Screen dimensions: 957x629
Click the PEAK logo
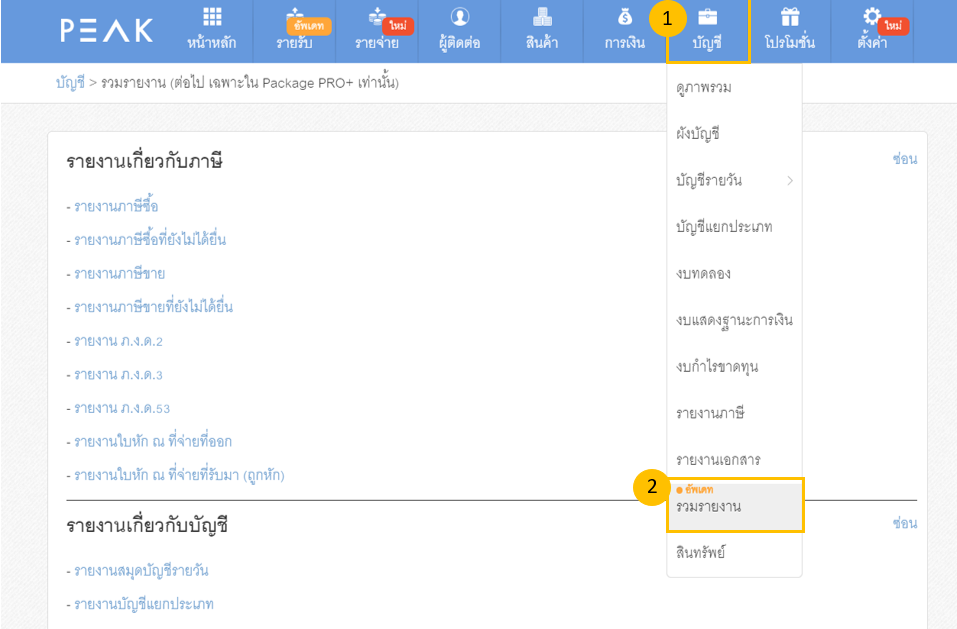tap(106, 31)
